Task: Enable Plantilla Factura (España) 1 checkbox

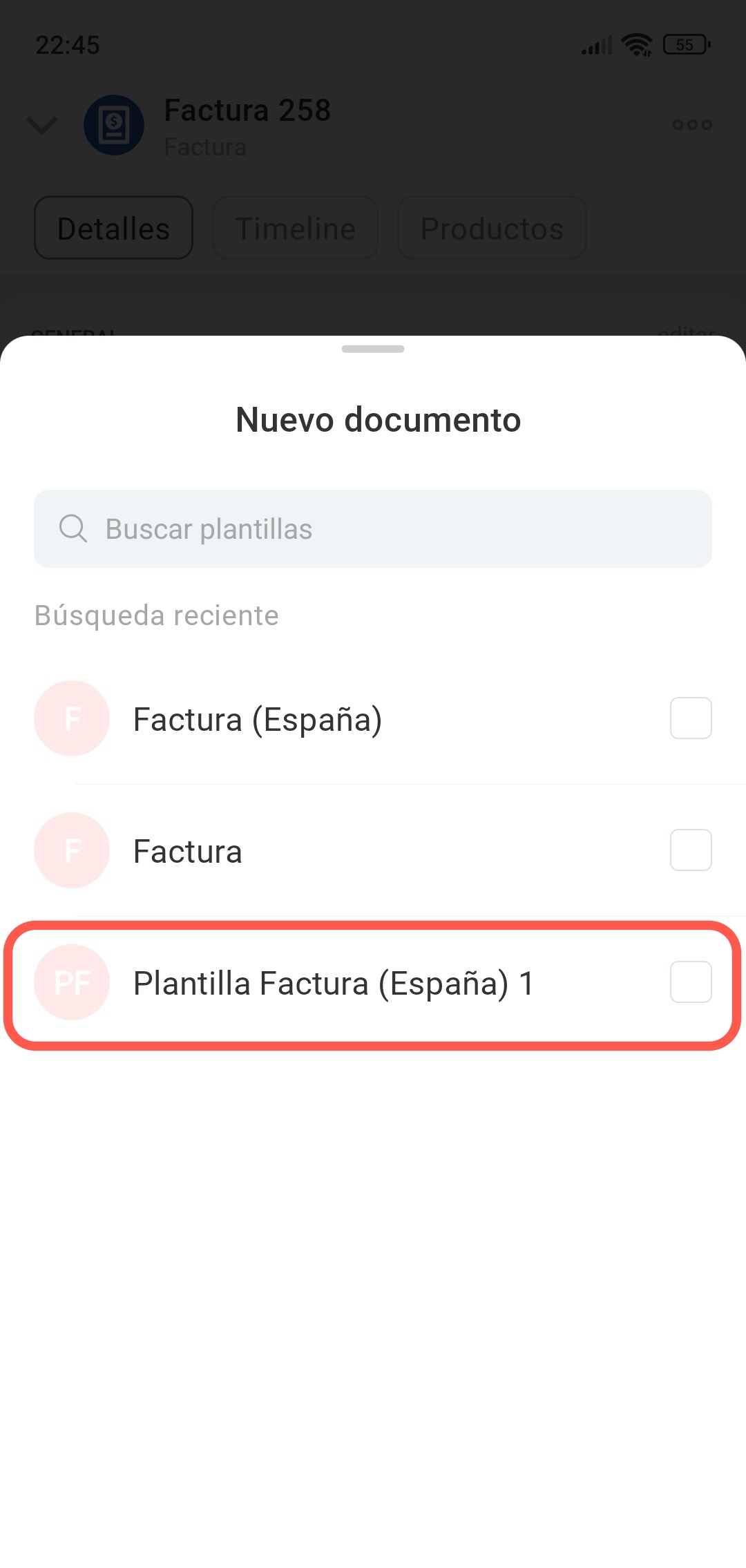Action: tap(691, 982)
